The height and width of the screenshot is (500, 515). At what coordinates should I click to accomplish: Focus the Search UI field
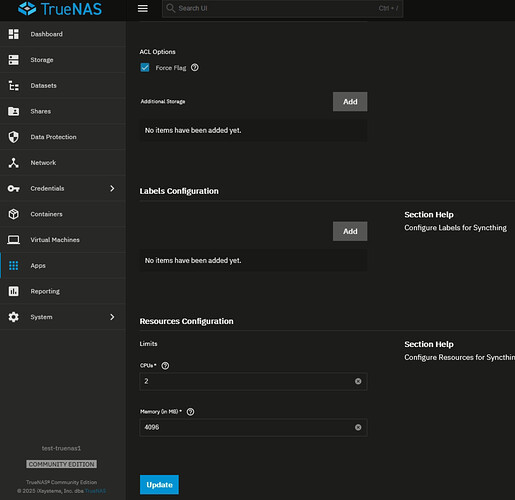click(282, 8)
